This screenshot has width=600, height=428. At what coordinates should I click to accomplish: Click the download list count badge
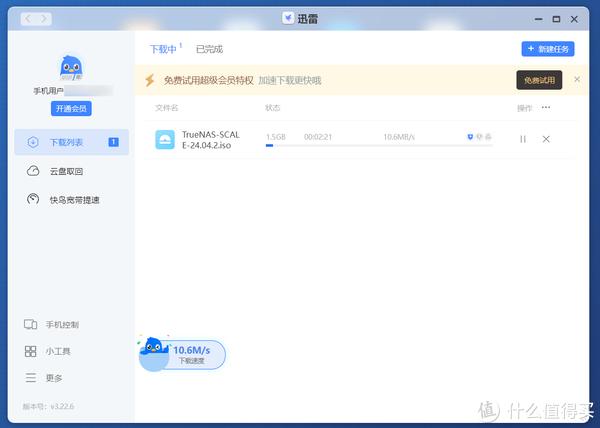click(x=114, y=142)
